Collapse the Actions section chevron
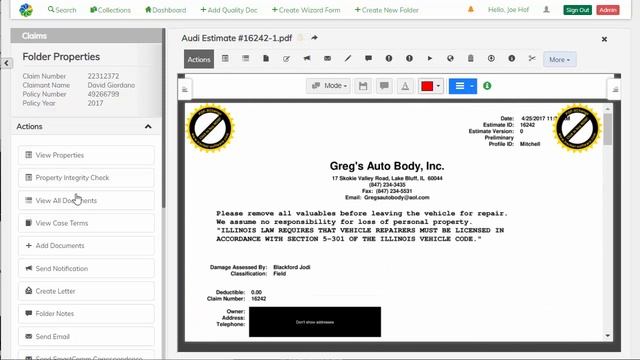 (148, 127)
